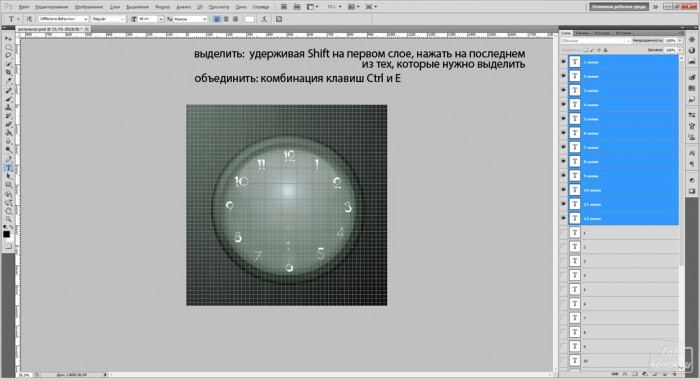Hide the '12 копия' layer

[563, 218]
